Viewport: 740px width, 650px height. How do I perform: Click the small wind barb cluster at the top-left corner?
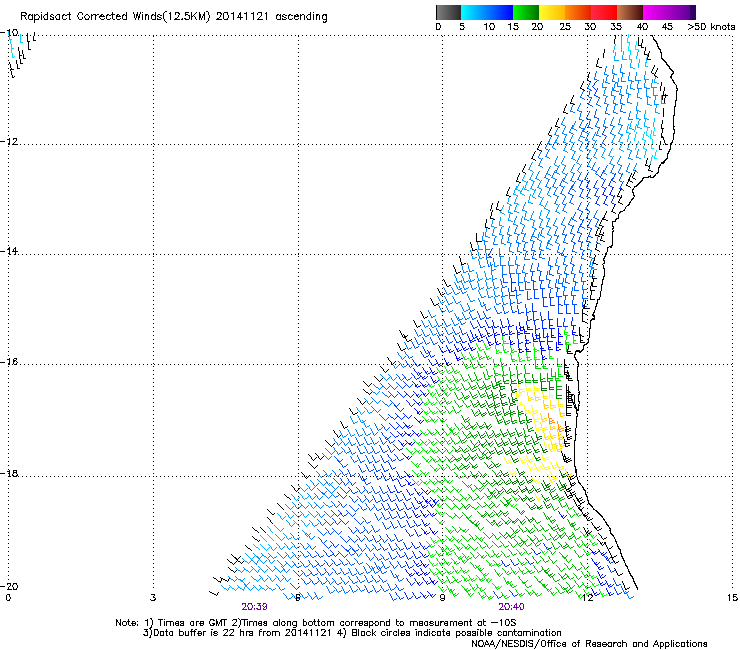20,53
